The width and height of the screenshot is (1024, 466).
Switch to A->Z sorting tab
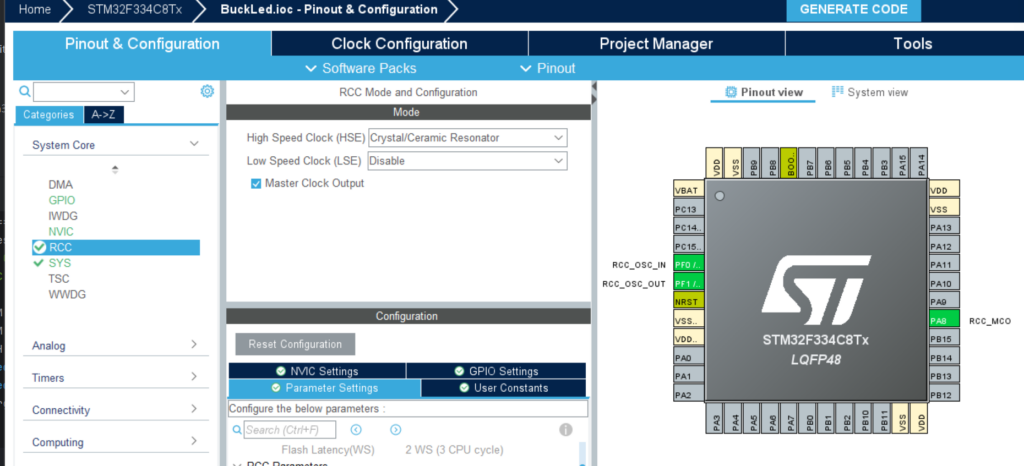tap(104, 115)
